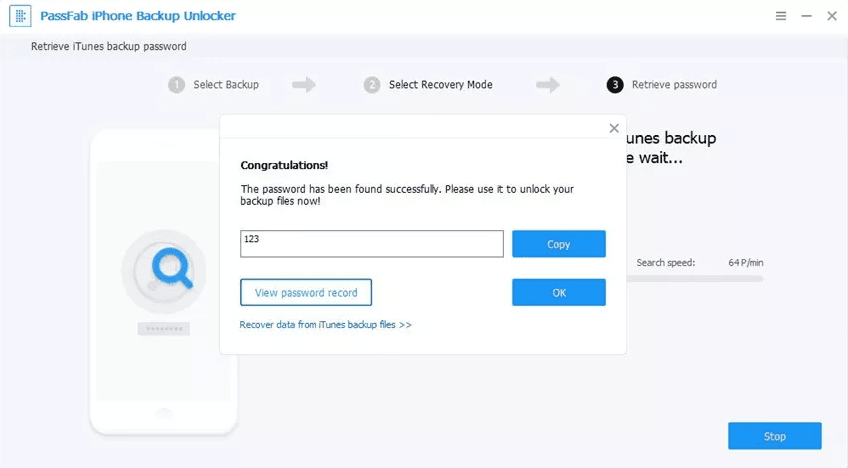The width and height of the screenshot is (848, 468).
Task: Open View password record
Action: click(x=306, y=292)
